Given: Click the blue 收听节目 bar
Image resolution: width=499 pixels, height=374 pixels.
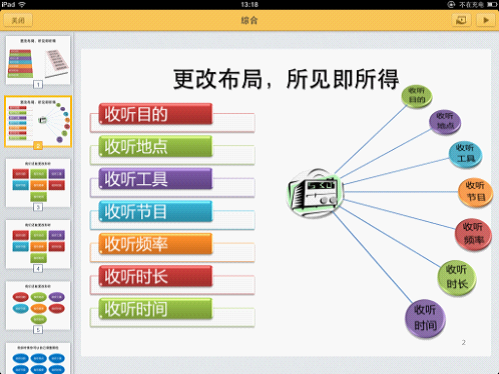Looking at the screenshot, I should pyautogui.click(x=155, y=212).
